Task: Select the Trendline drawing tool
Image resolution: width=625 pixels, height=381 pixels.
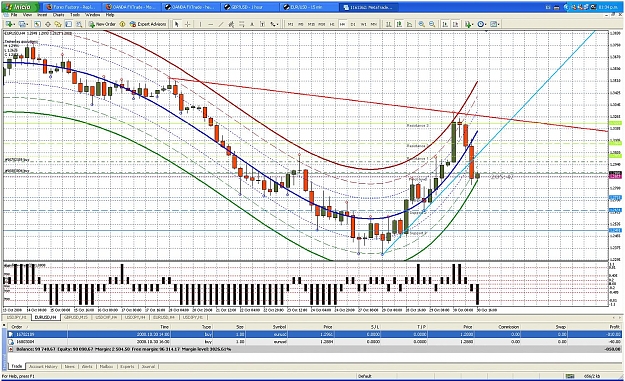Action: pos(221,24)
